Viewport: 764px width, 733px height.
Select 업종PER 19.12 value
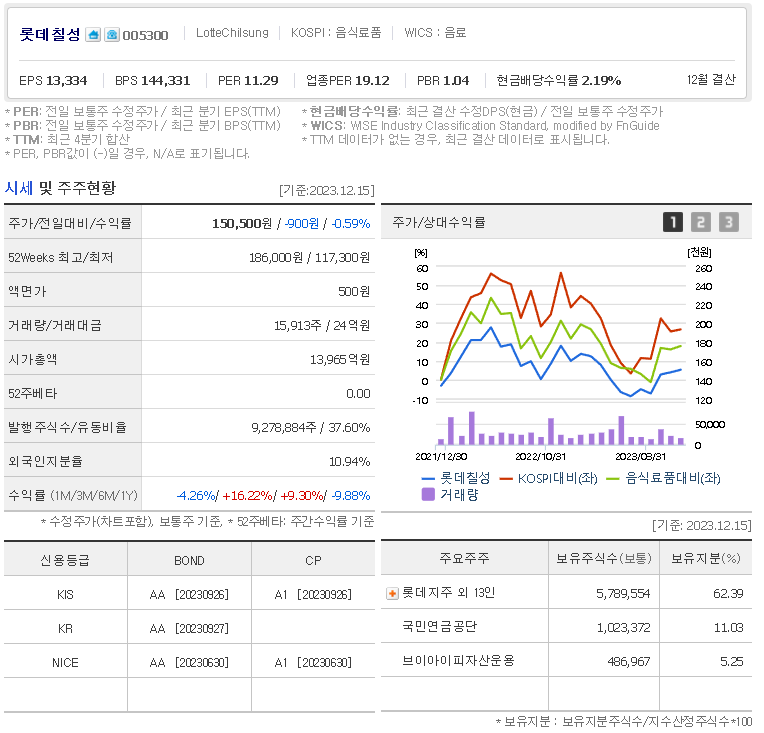[348, 80]
